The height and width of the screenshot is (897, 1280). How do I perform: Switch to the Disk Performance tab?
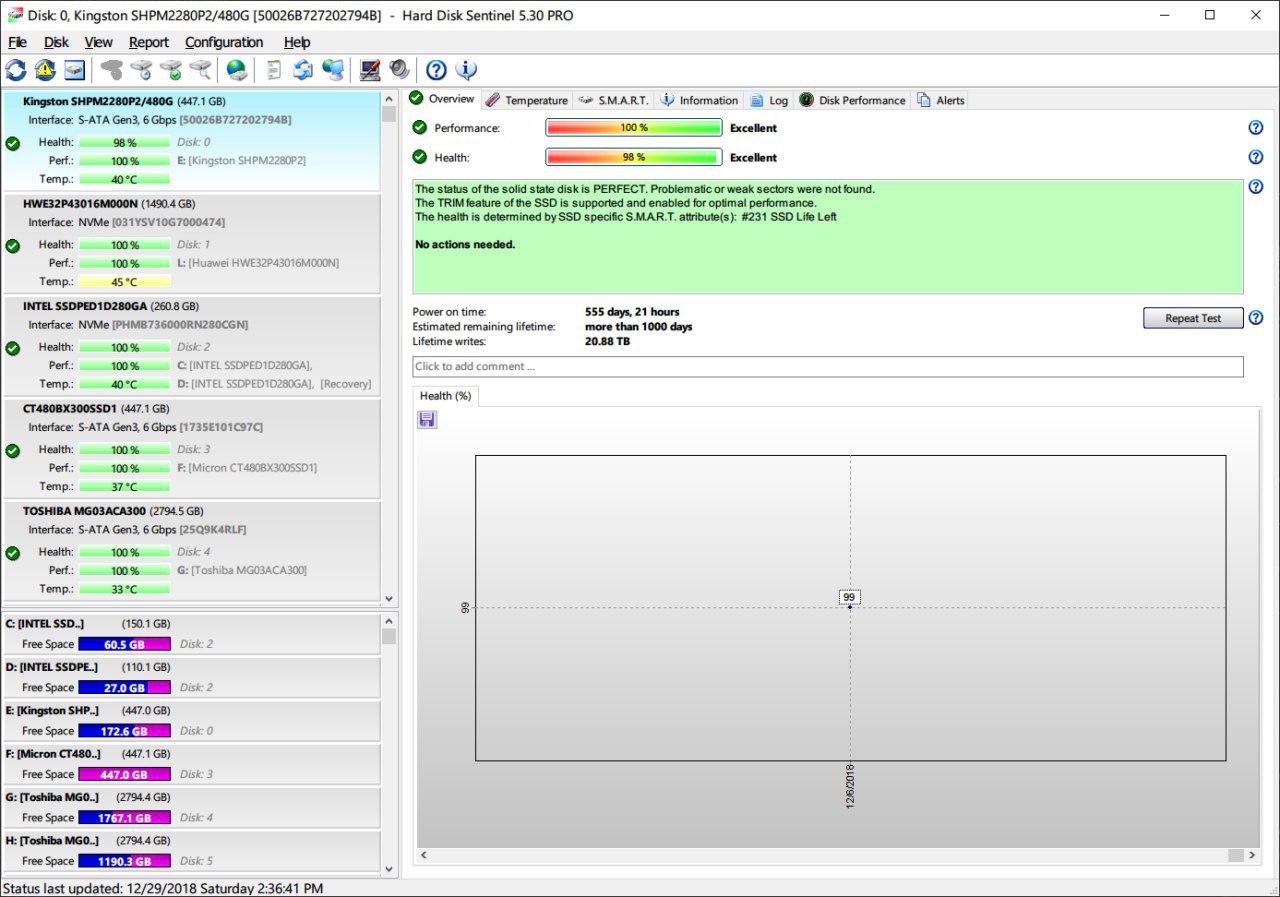[x=853, y=100]
